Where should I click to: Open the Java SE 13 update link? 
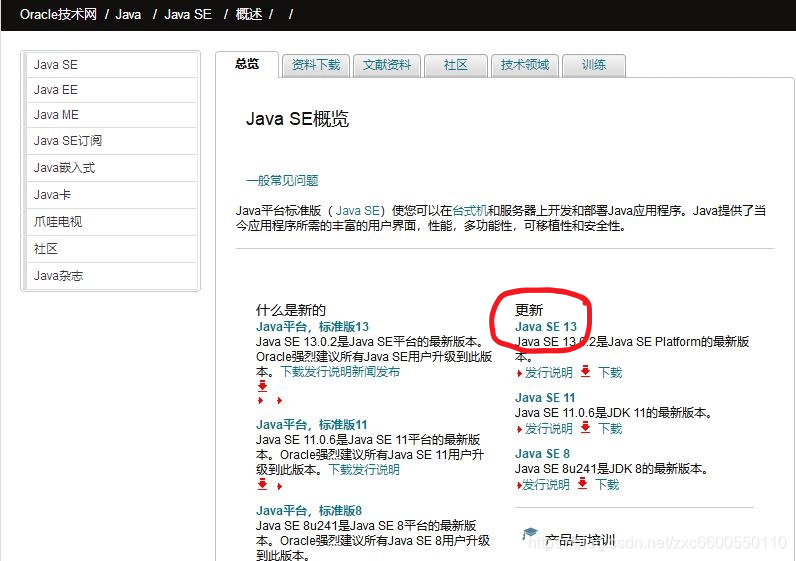pyautogui.click(x=546, y=326)
